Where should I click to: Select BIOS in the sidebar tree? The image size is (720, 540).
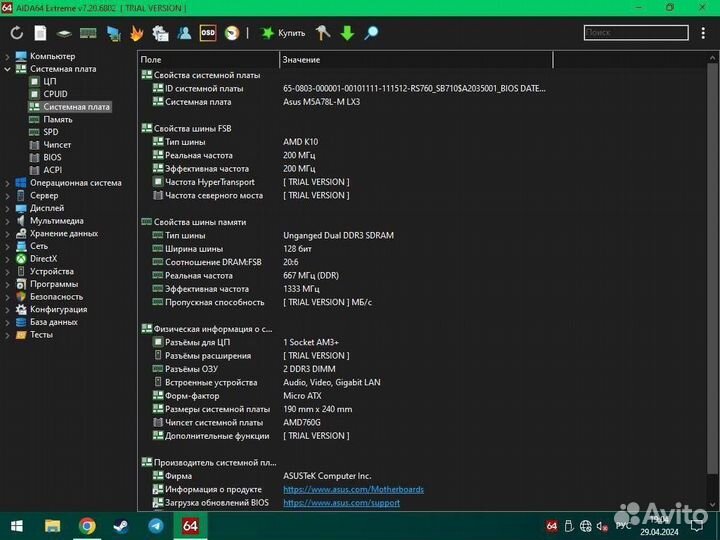(52, 158)
